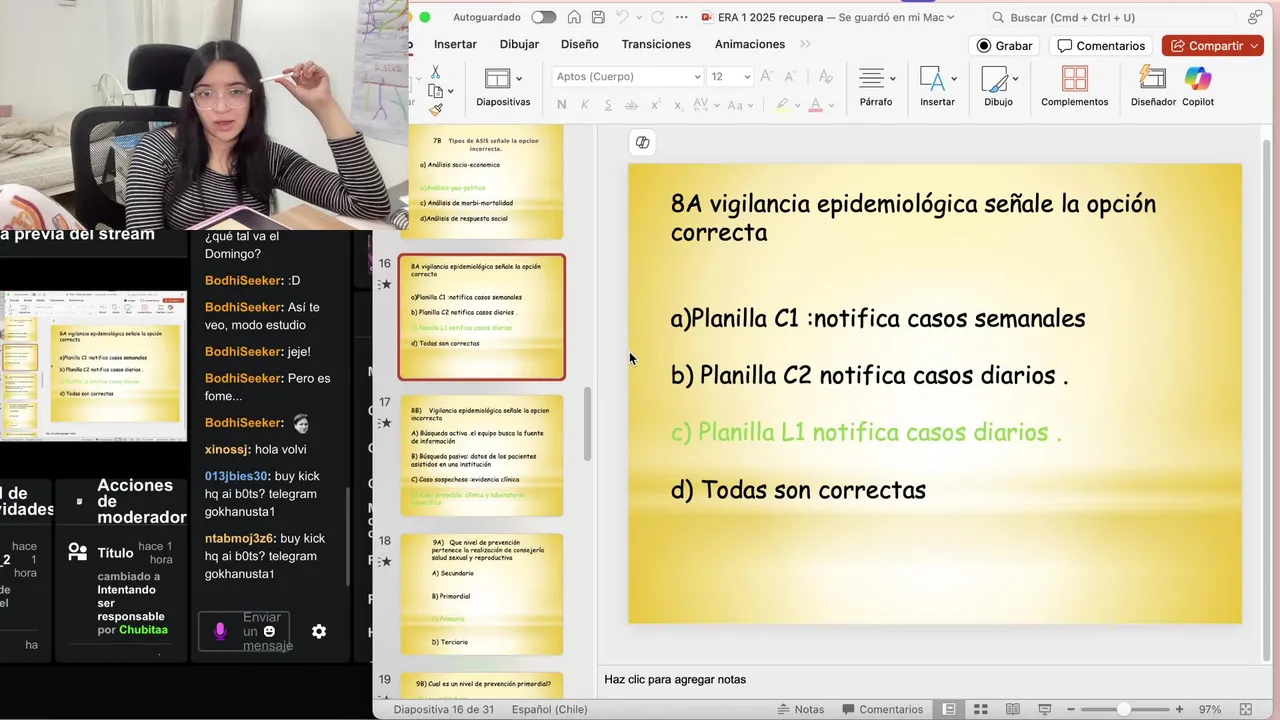This screenshot has height=720, width=1280.
Task: Start Slide Show presentation icon
Action: [x=1044, y=709]
